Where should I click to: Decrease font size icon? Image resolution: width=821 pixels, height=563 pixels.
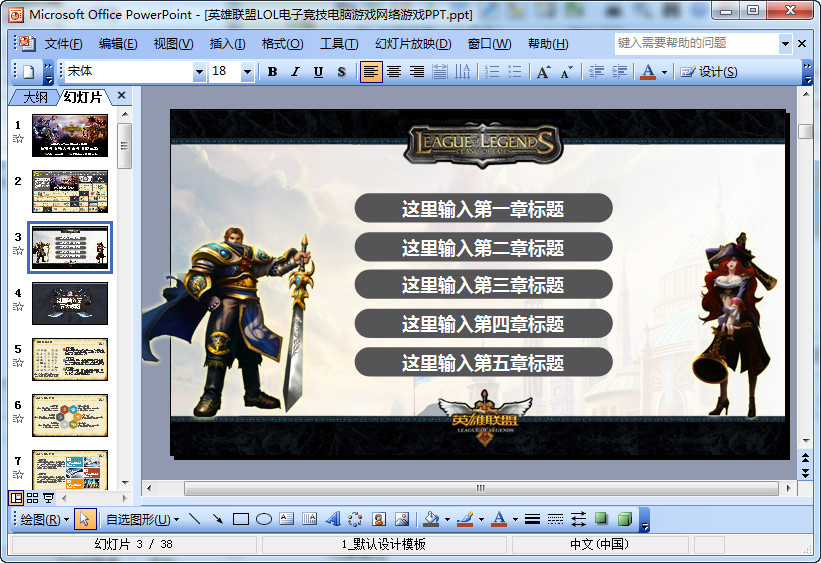point(567,72)
